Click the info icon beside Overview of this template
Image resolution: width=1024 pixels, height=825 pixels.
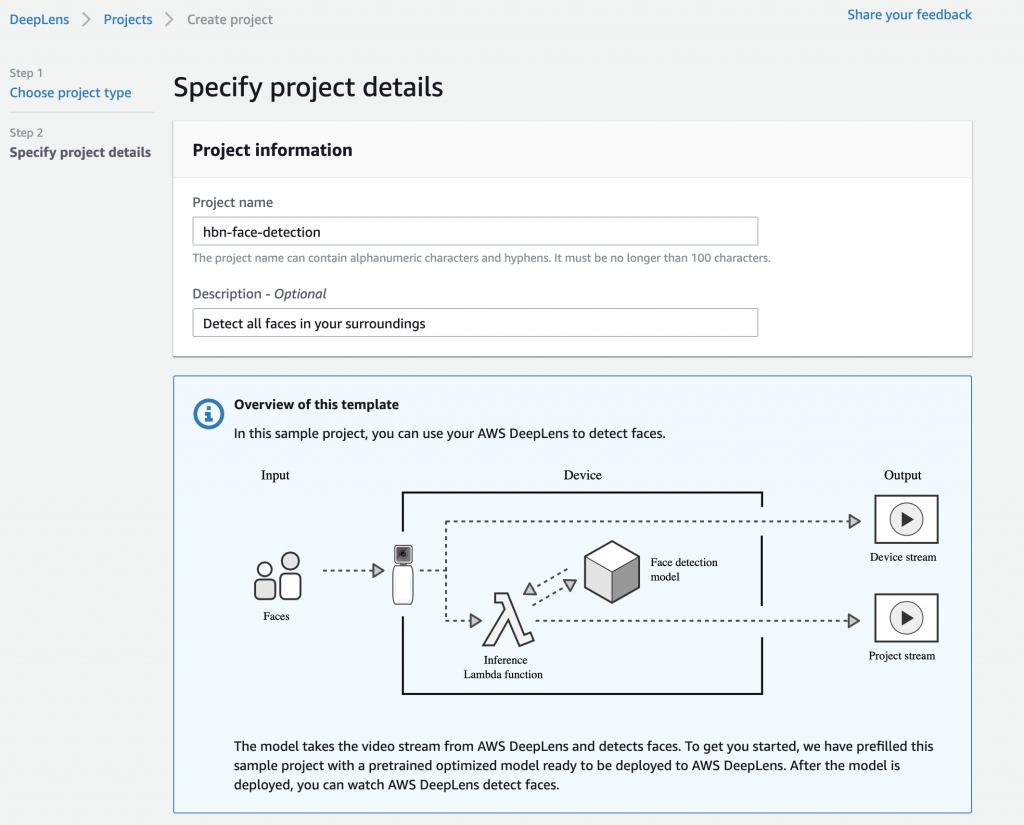tap(208, 413)
